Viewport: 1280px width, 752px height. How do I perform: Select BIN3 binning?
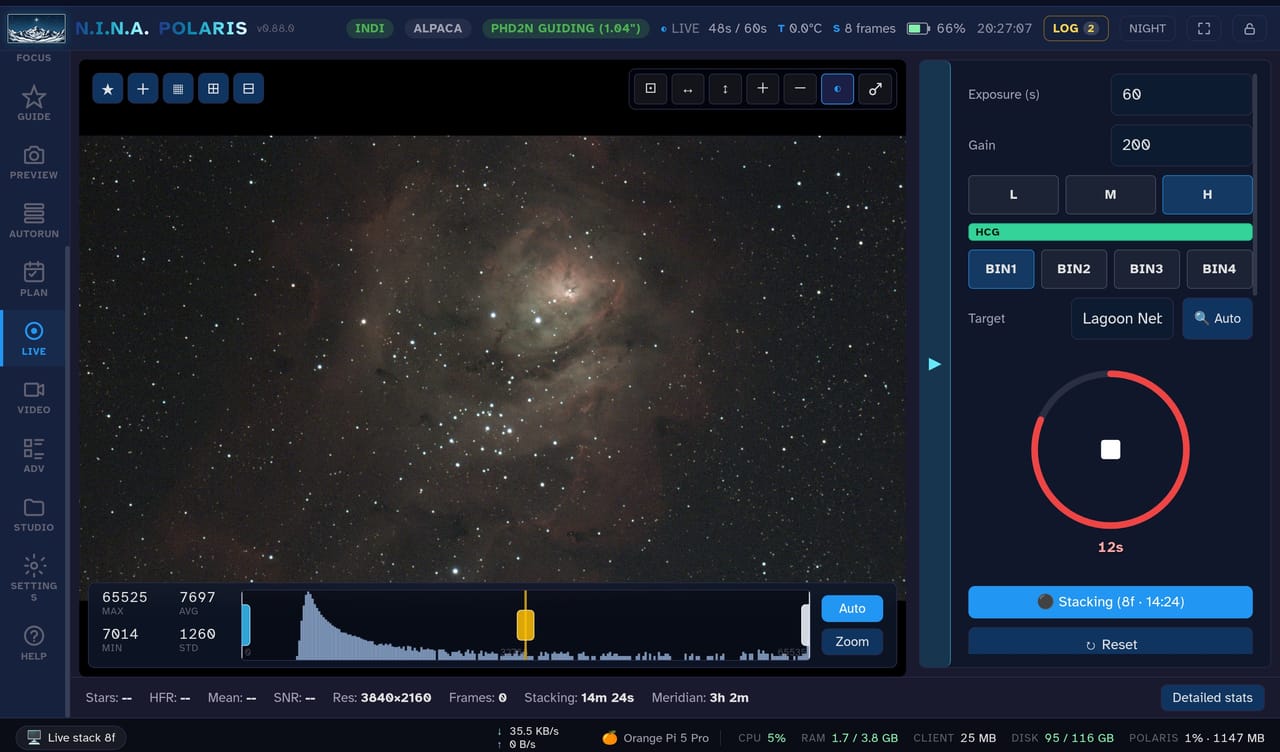point(1146,269)
